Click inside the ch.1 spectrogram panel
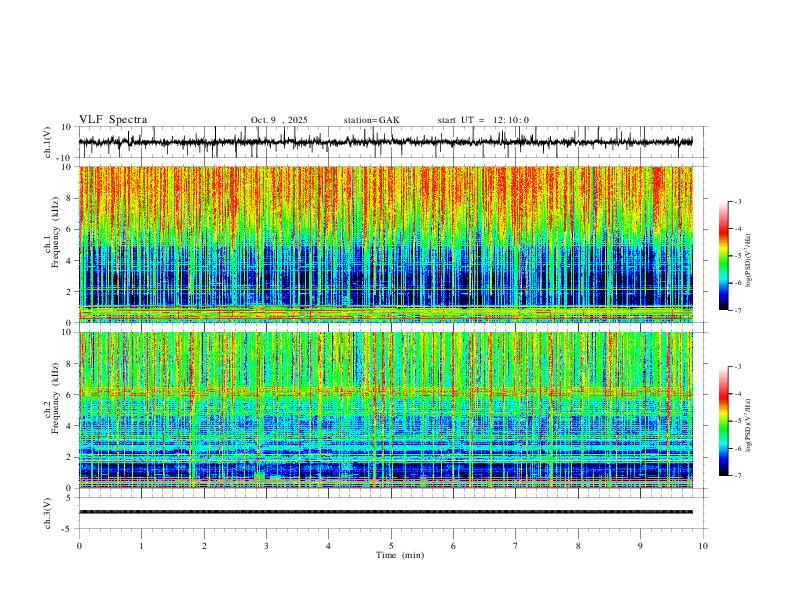Viewport: 792px width, 612px height. tap(386, 244)
